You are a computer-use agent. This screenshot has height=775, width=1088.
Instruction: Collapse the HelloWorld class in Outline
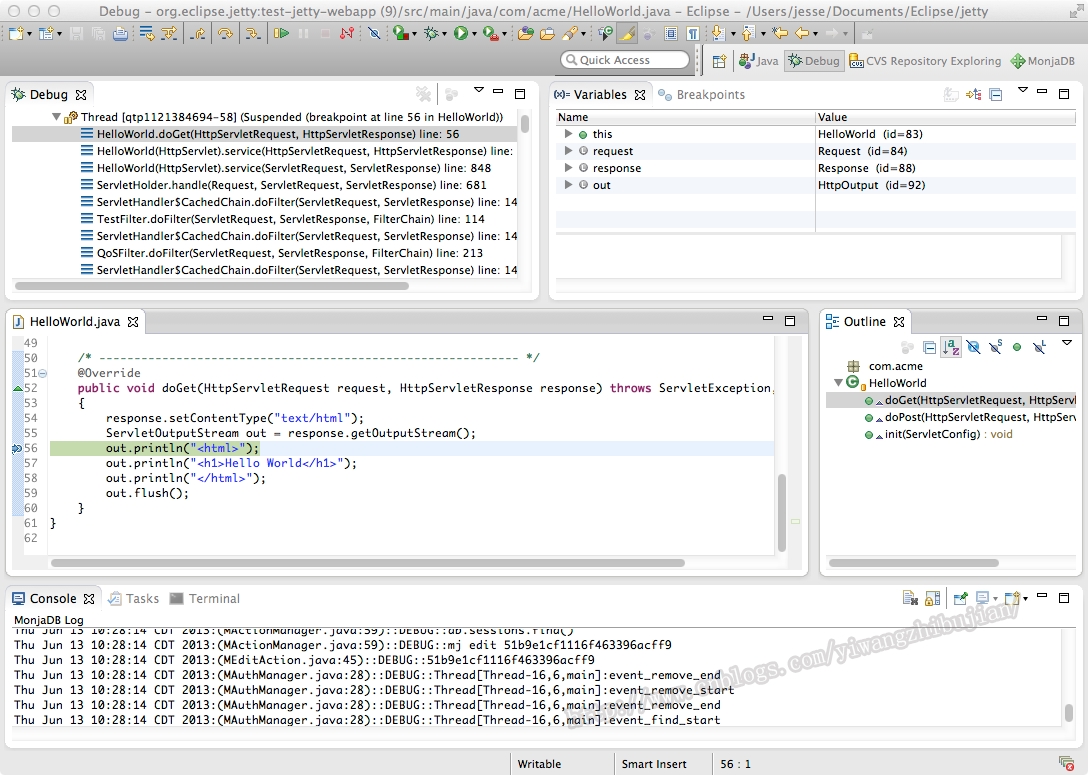(838, 382)
